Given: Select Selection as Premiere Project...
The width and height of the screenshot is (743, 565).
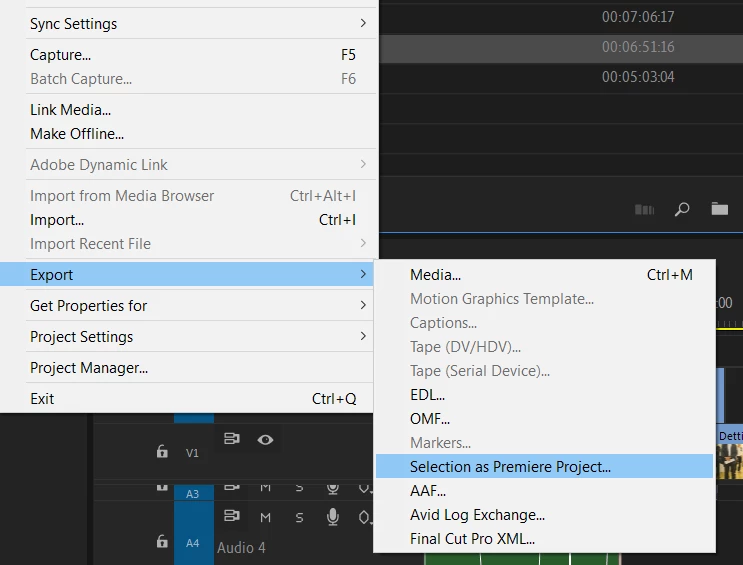Looking at the screenshot, I should point(544,466).
